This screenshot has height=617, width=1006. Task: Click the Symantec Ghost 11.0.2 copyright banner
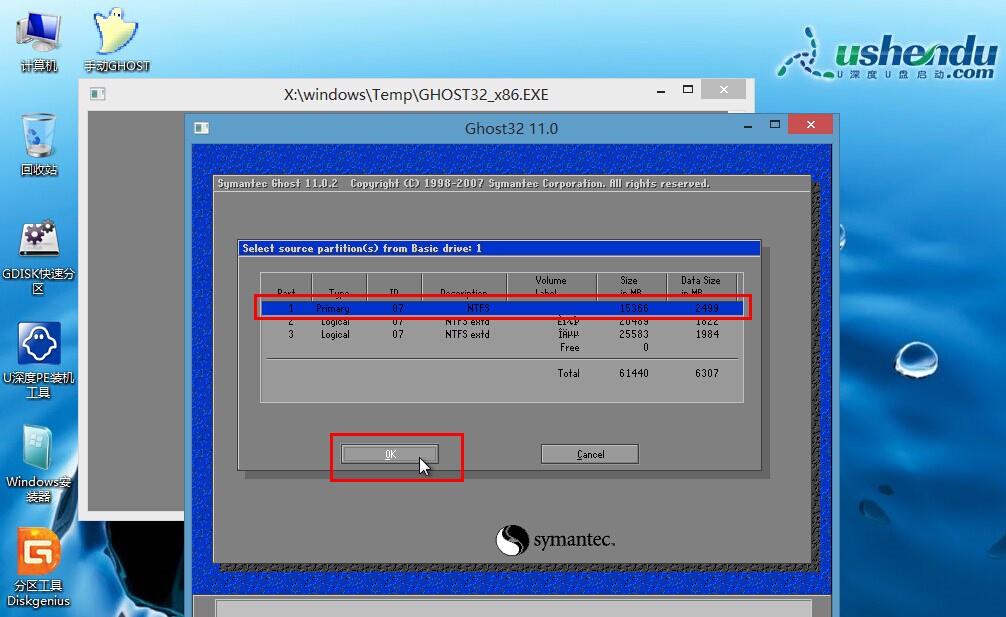point(463,183)
